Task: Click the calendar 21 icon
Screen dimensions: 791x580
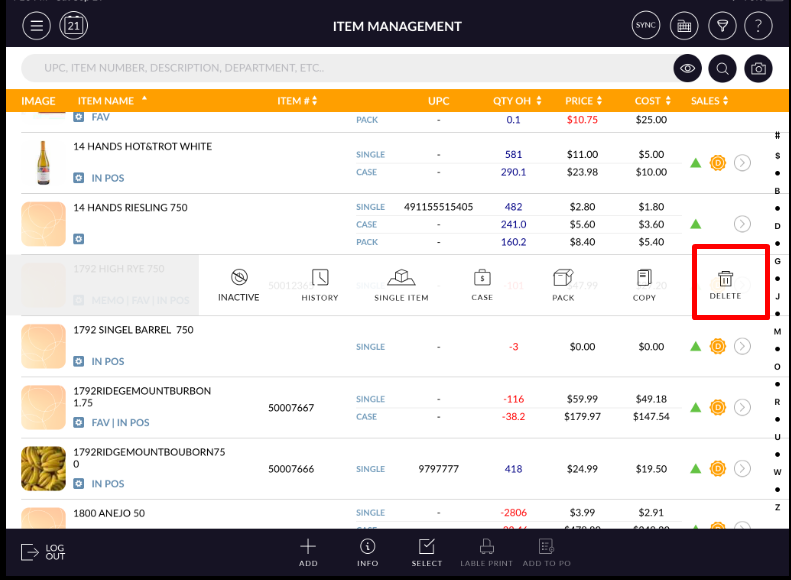Action: 75,26
